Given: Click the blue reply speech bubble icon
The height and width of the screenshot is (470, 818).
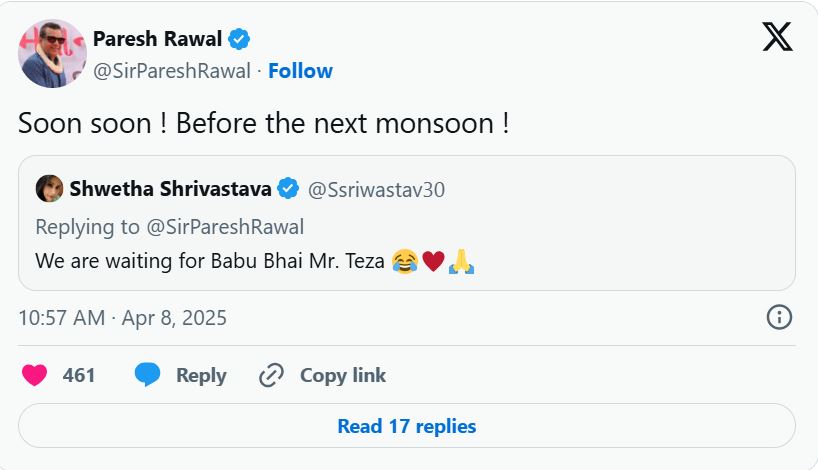Looking at the screenshot, I should (x=148, y=375).
